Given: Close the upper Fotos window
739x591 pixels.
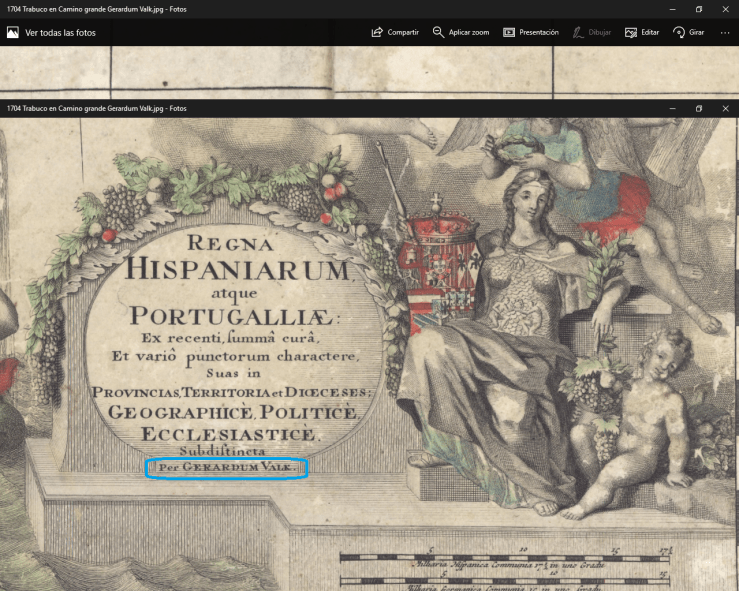Looking at the screenshot, I should tap(725, 9).
